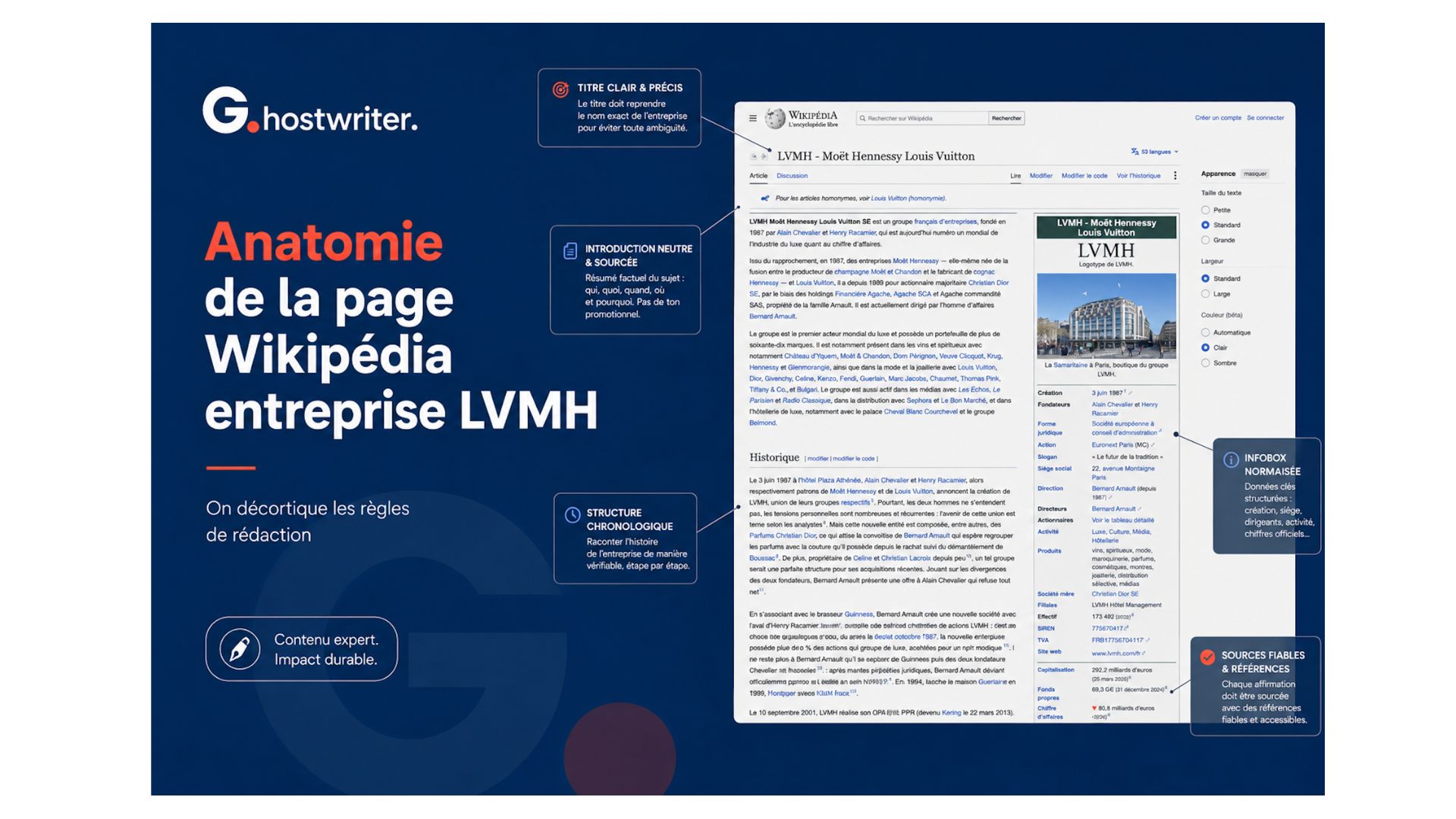Visit the www.lvmh.com website link
This screenshot has height=819, width=1456.
[1116, 654]
